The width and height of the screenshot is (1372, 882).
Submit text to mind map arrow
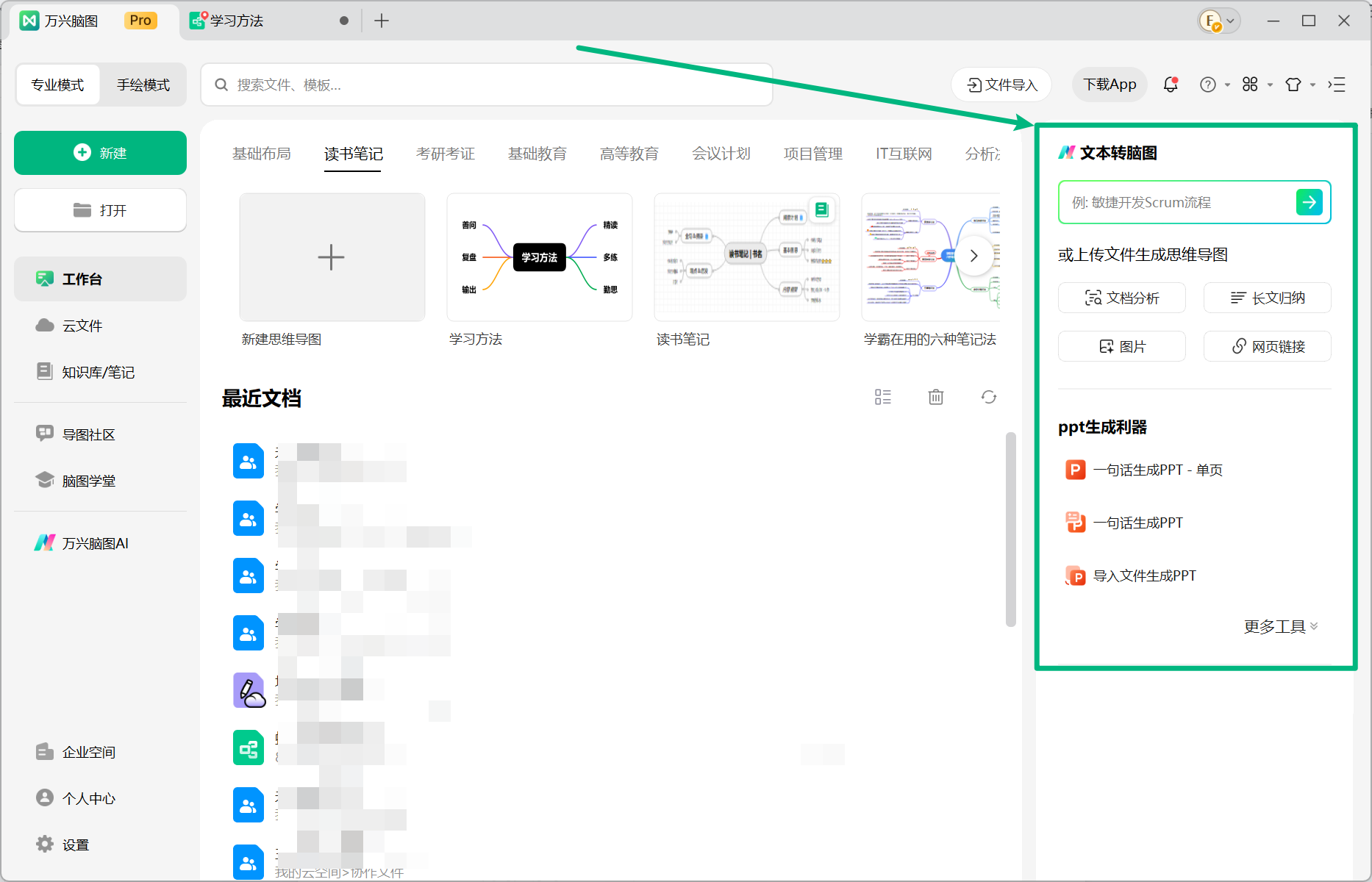point(1310,201)
